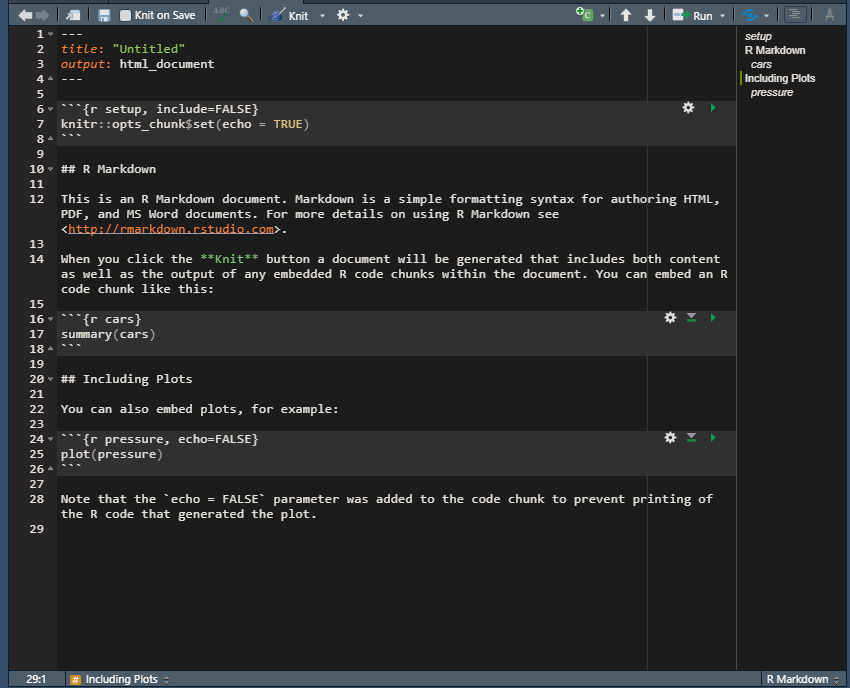The width and height of the screenshot is (850, 688).
Task: Insert a new code chunk
Action: (x=584, y=15)
